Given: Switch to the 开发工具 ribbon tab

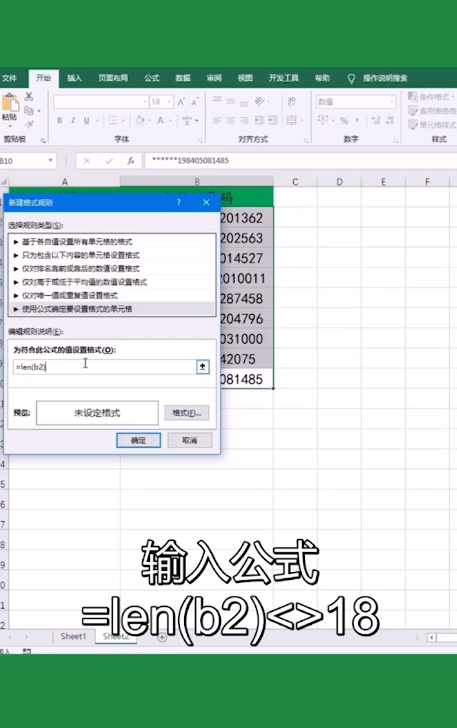Looking at the screenshot, I should tap(283, 78).
